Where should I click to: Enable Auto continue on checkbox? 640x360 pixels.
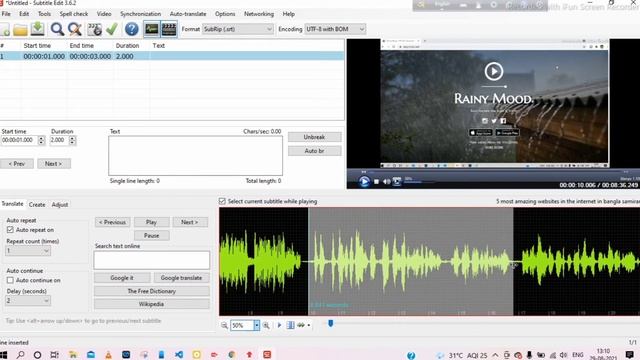click(10, 280)
